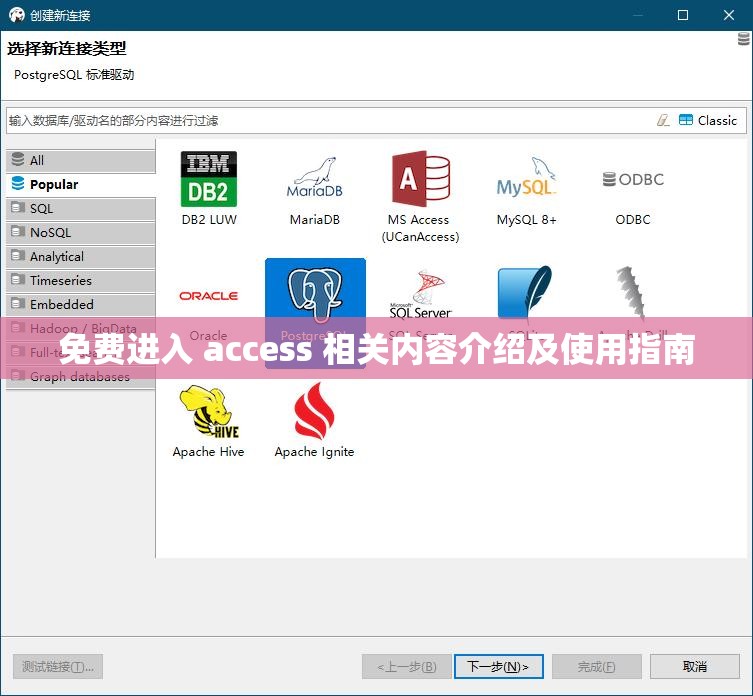Choose the ODBC driver icon
This screenshot has width=753, height=696.
click(633, 180)
